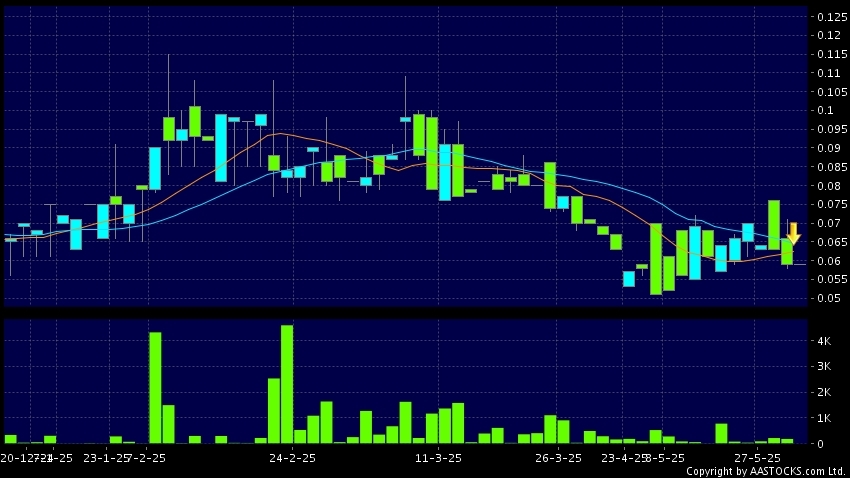
Task: Select the 1K volume axis label
Action: [824, 418]
